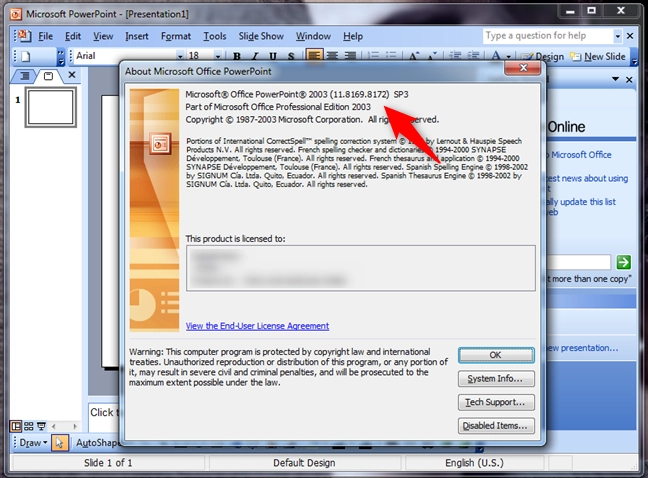
Task: Click the New blank presentation icon
Action: point(26,56)
